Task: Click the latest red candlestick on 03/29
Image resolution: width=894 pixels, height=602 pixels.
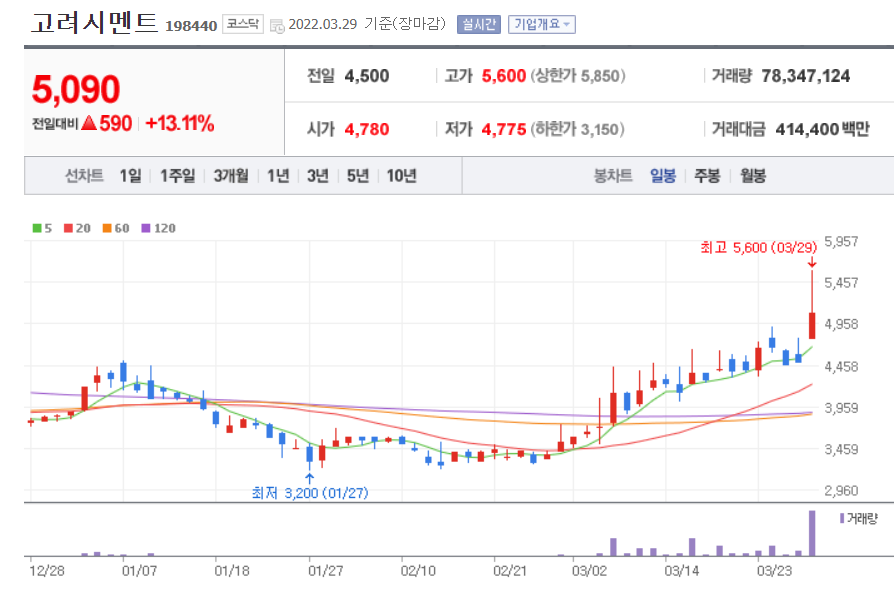Action: pos(812,326)
